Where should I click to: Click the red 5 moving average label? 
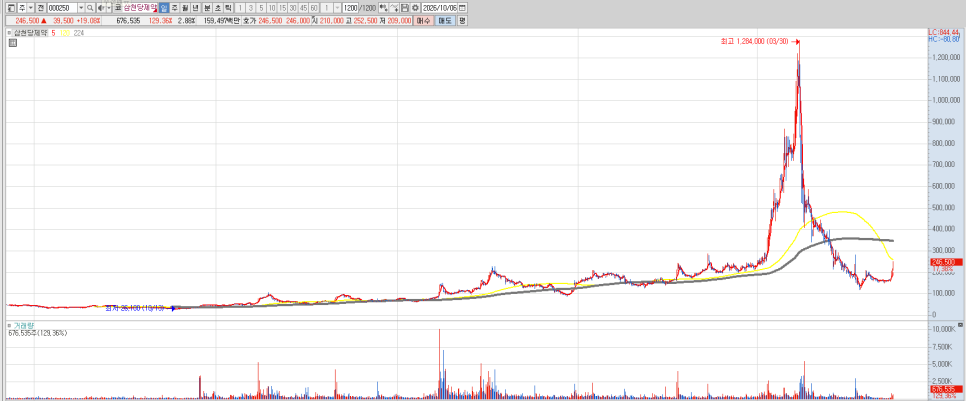(x=54, y=33)
